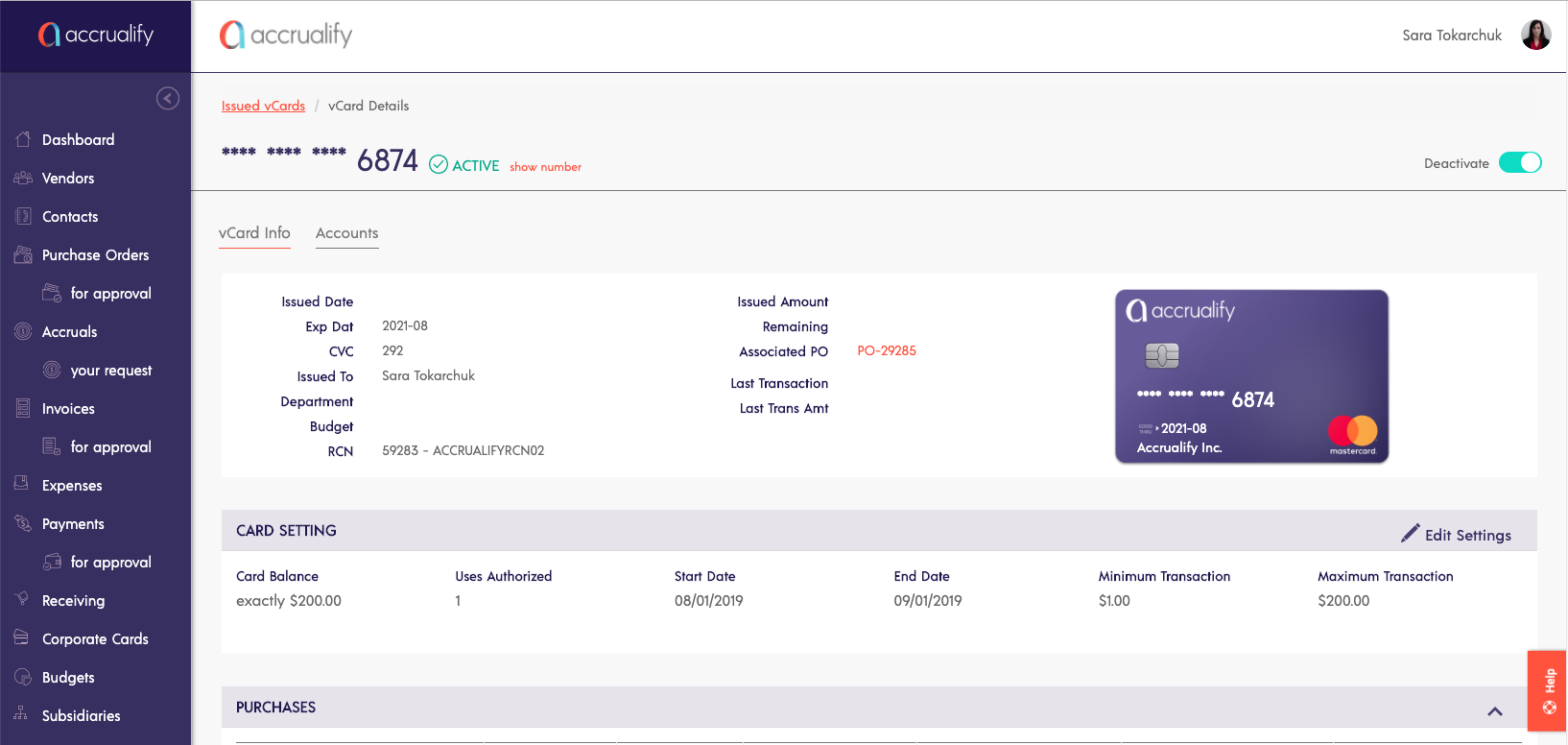This screenshot has width=1568, height=745.
Task: Click the Receiving icon
Action: pos(22,599)
